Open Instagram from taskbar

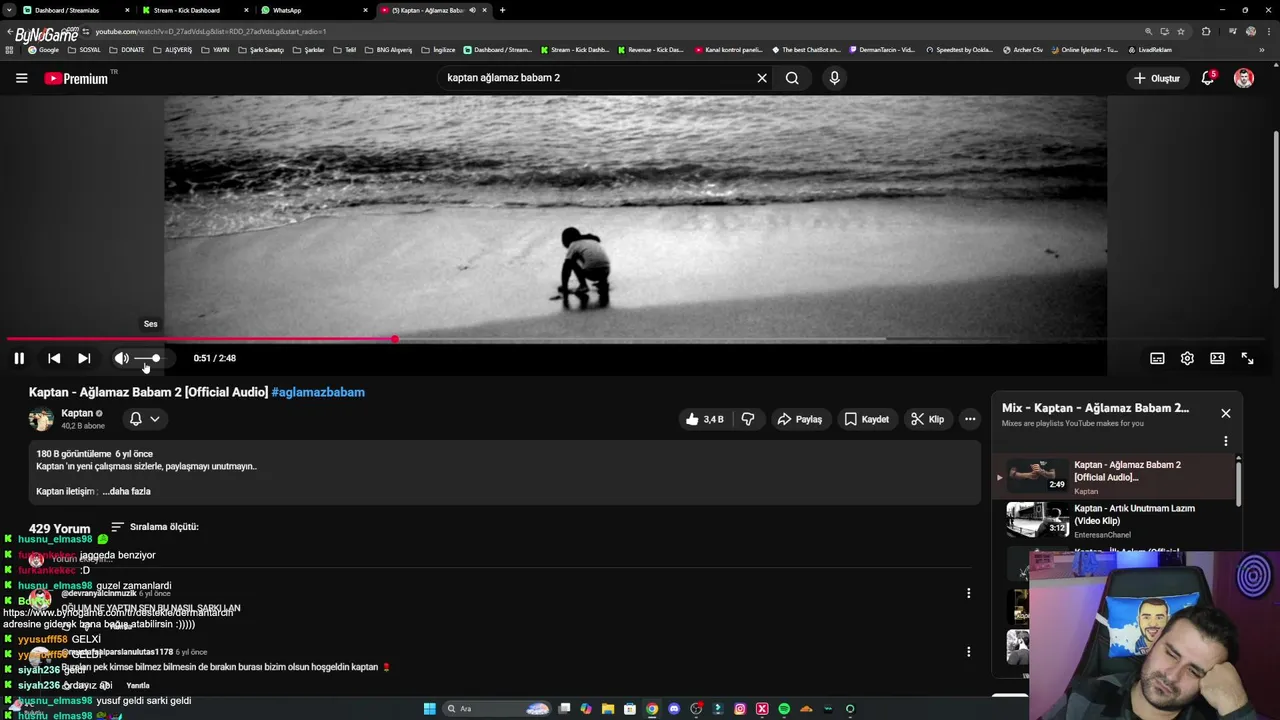tap(740, 709)
